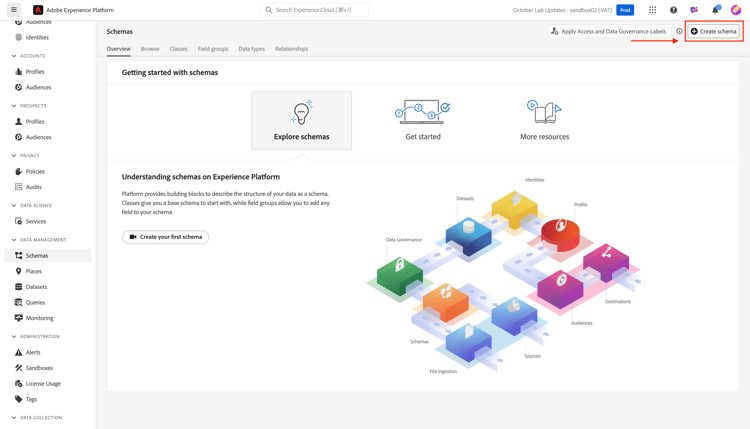Collapse the Accounts sidebar section
The height and width of the screenshot is (429, 750).
click(14, 56)
